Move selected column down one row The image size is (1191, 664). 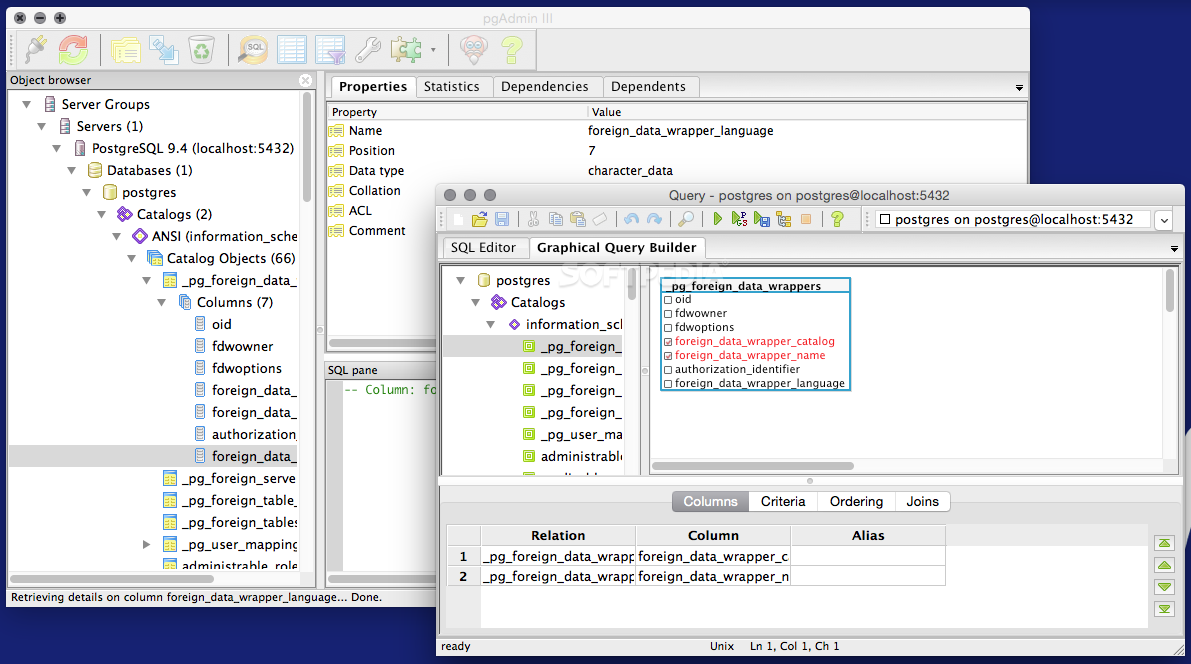point(1164,587)
